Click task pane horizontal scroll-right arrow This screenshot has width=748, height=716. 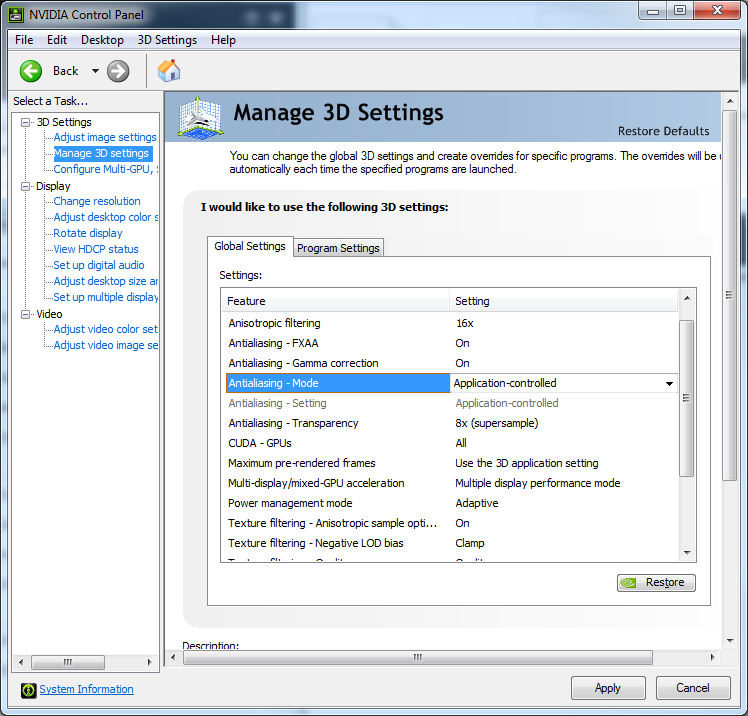click(149, 663)
